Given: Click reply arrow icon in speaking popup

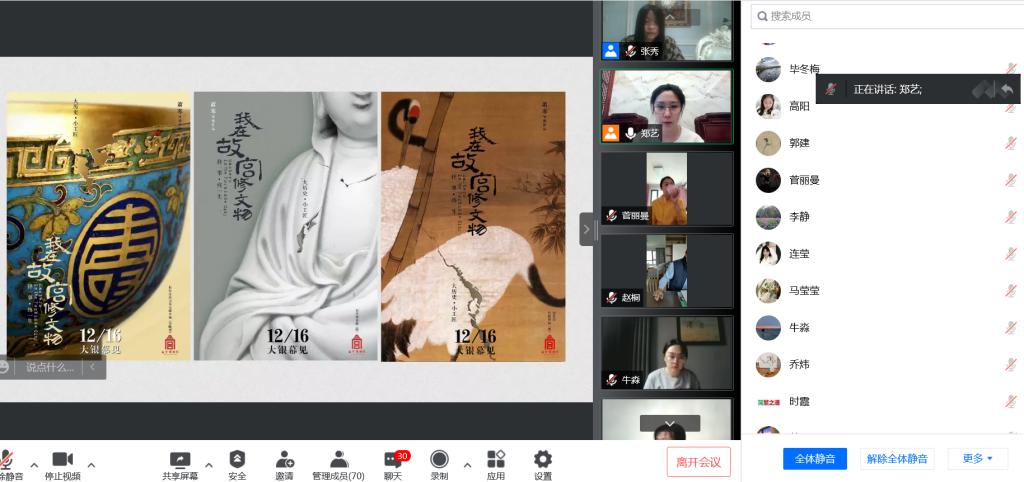Looking at the screenshot, I should point(1007,89).
